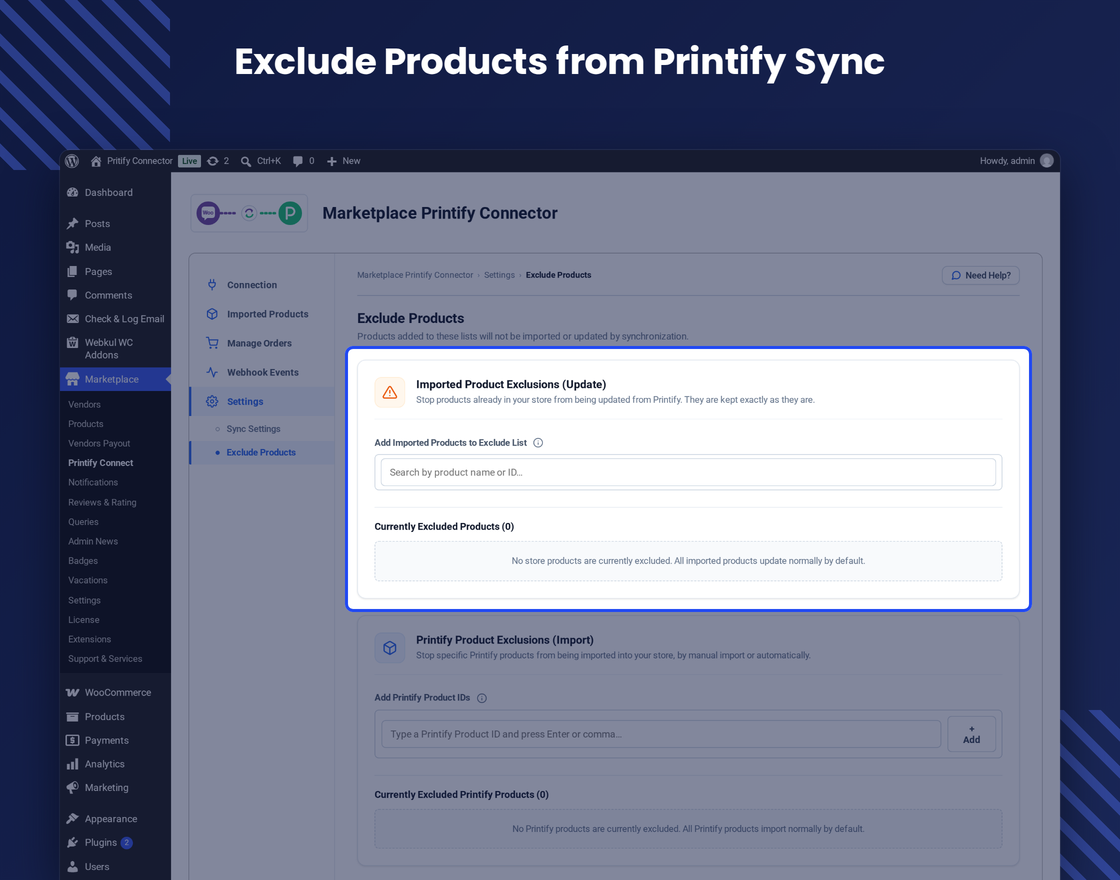The height and width of the screenshot is (880, 1120).
Task: Click the Dashboard gauge icon
Action: click(x=72, y=192)
